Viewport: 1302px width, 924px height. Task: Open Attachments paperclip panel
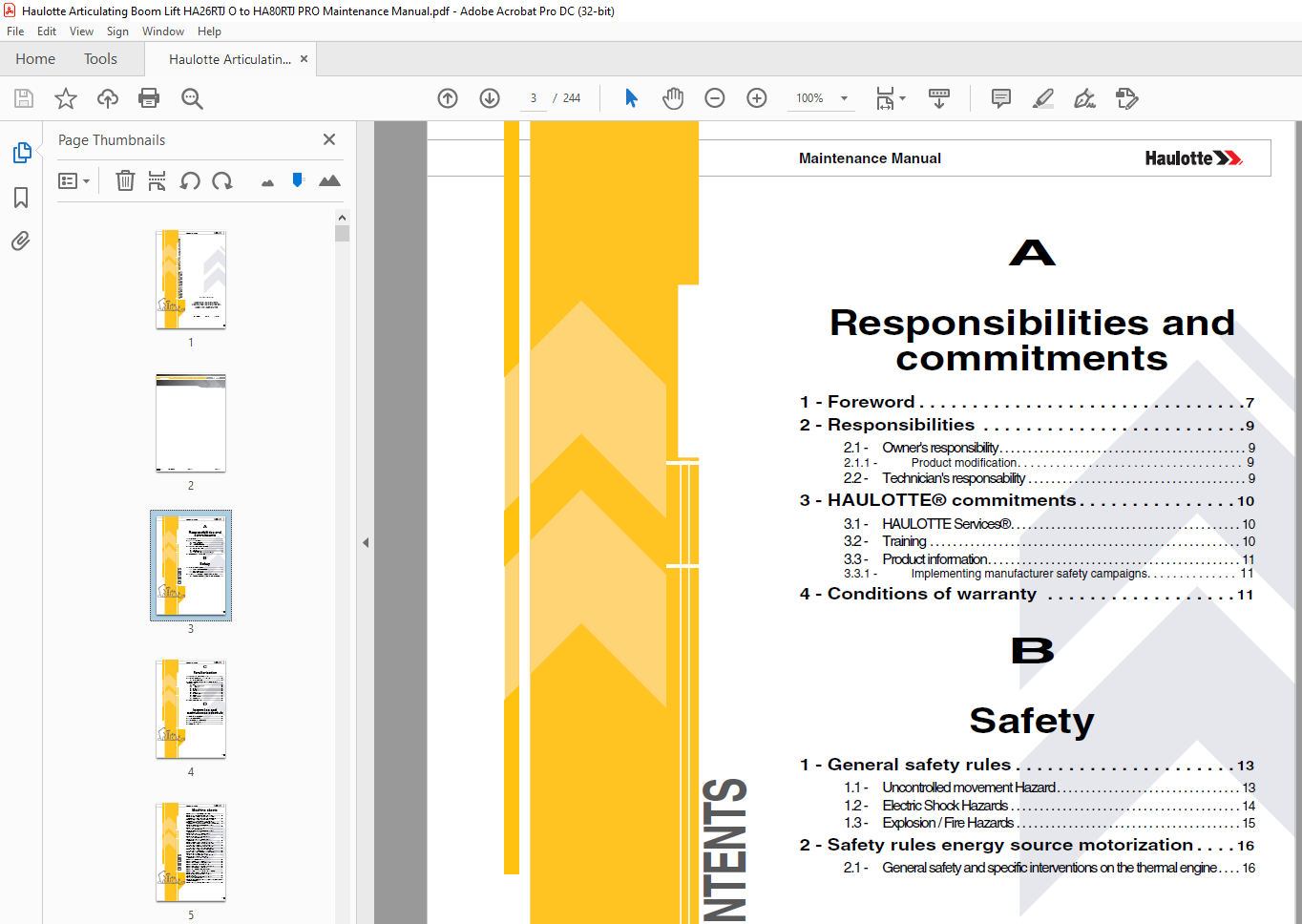pos(21,241)
